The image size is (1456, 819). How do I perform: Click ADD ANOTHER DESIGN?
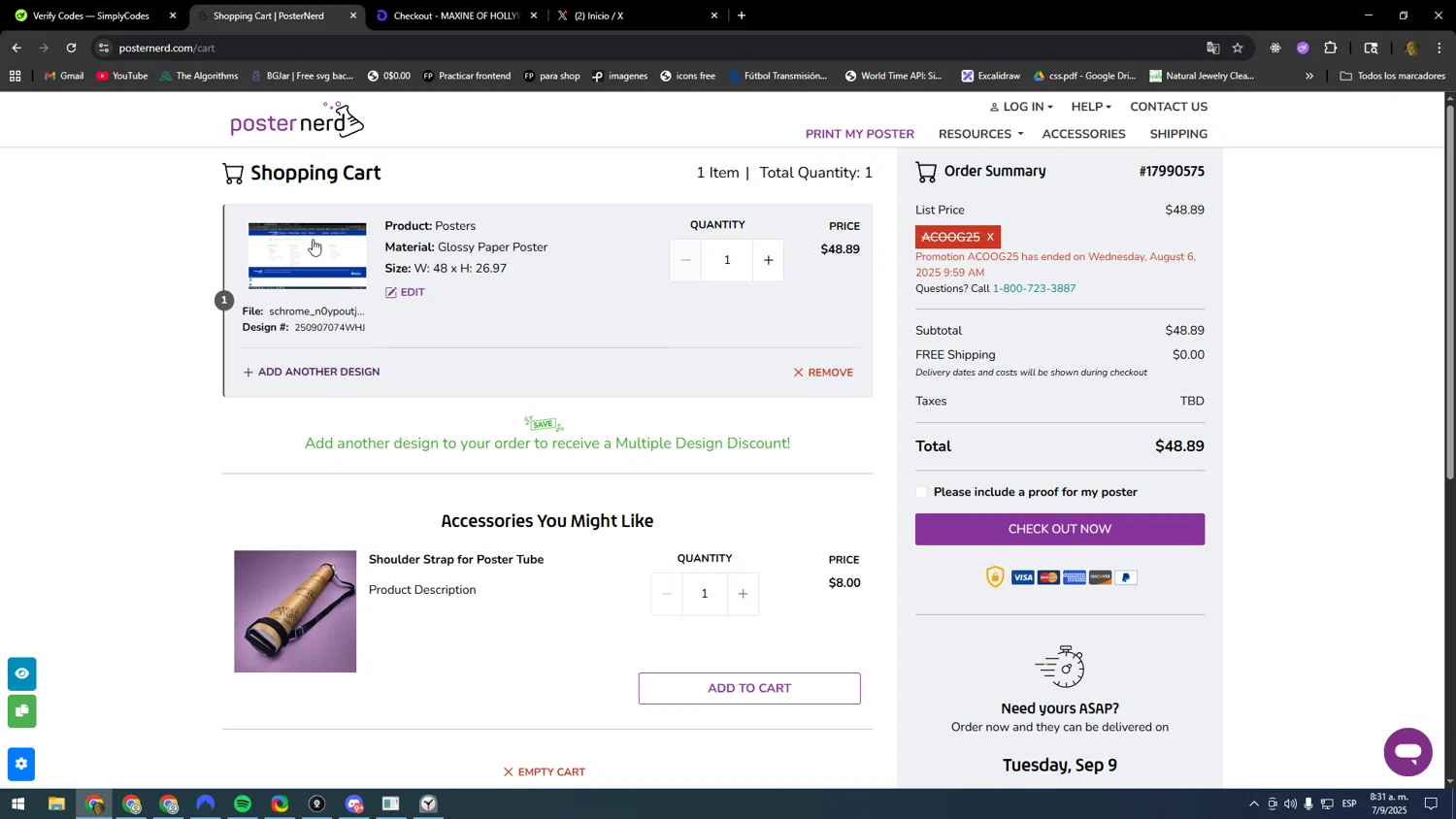[x=311, y=372]
